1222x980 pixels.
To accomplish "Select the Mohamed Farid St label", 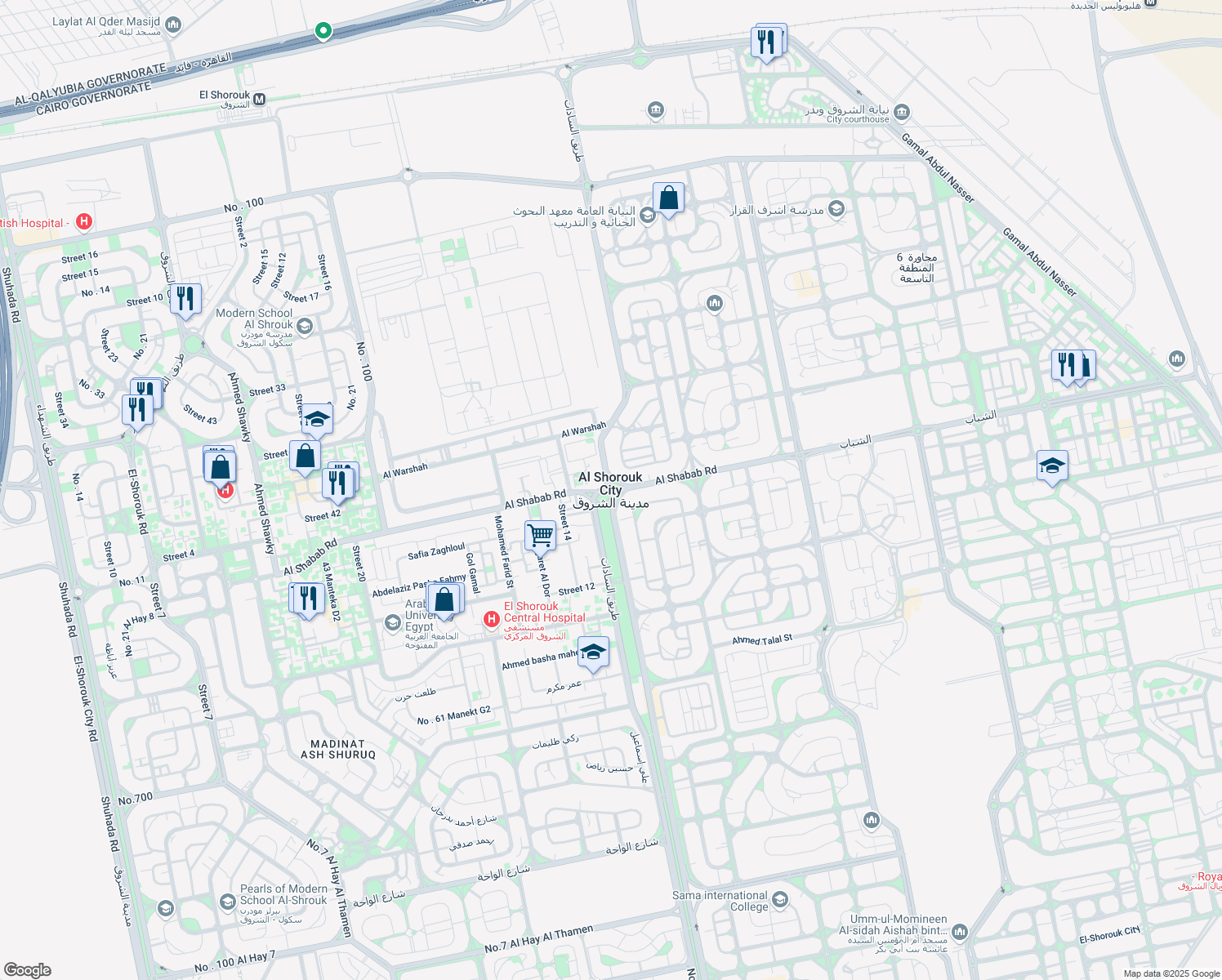I will 504,551.
